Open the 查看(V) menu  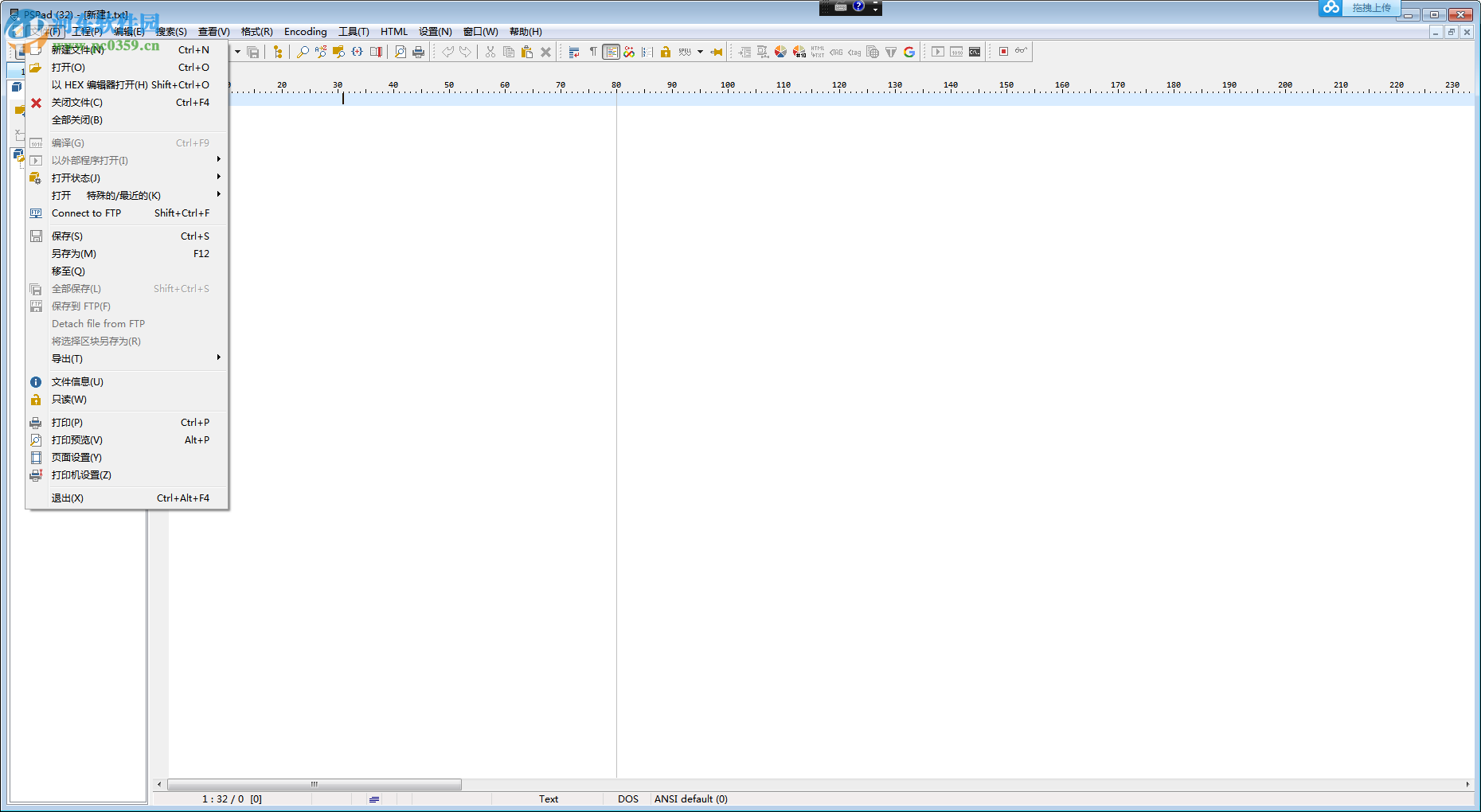214,32
